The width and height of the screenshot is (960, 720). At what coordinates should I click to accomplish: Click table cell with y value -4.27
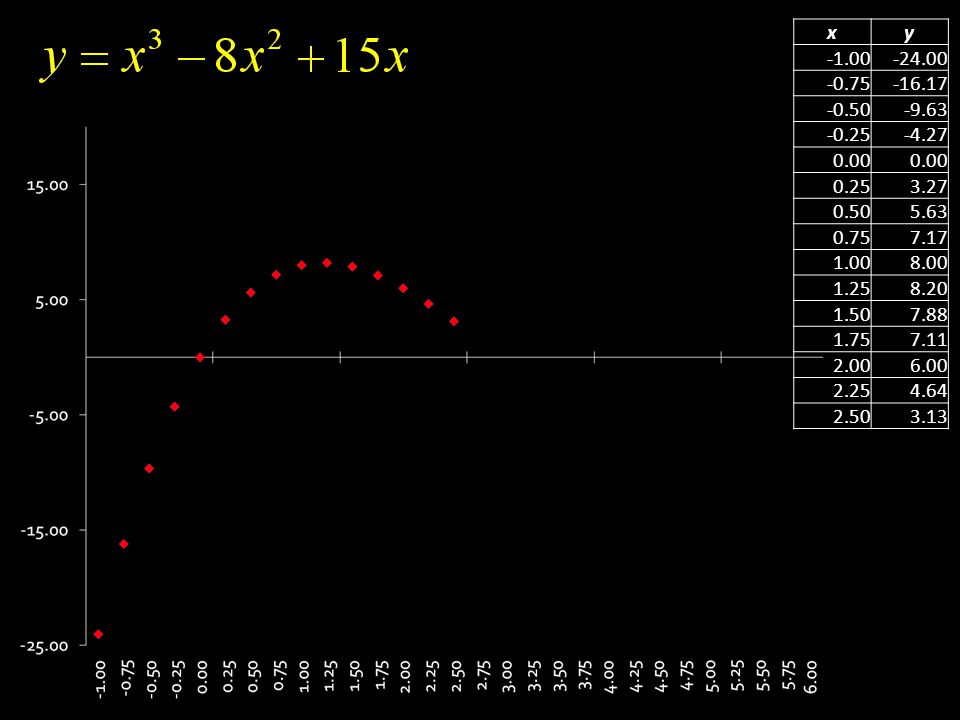point(909,135)
